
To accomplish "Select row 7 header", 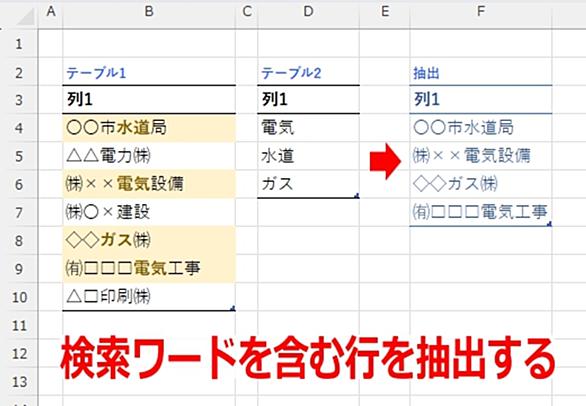I will (19, 213).
